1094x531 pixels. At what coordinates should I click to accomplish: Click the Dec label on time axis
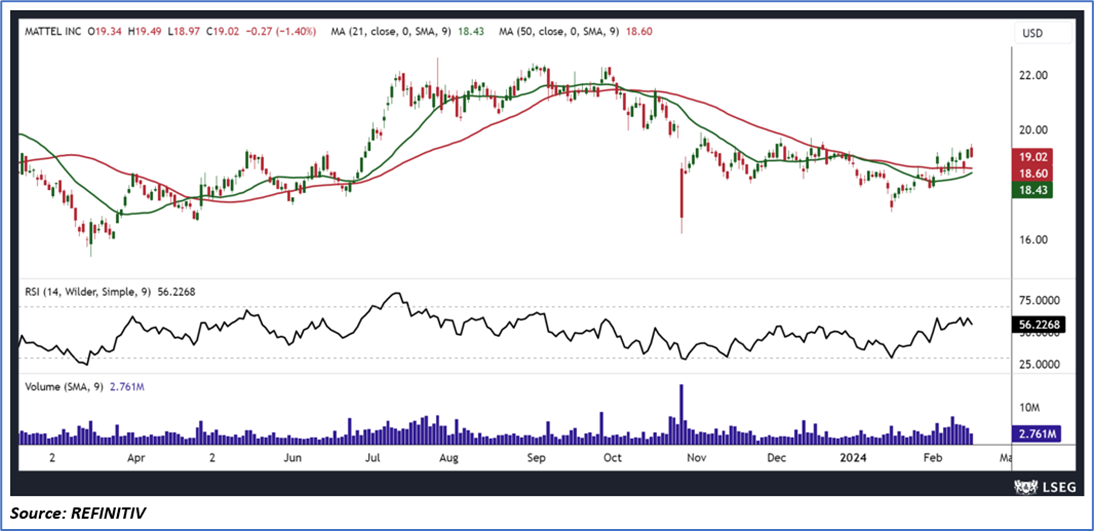point(777,458)
